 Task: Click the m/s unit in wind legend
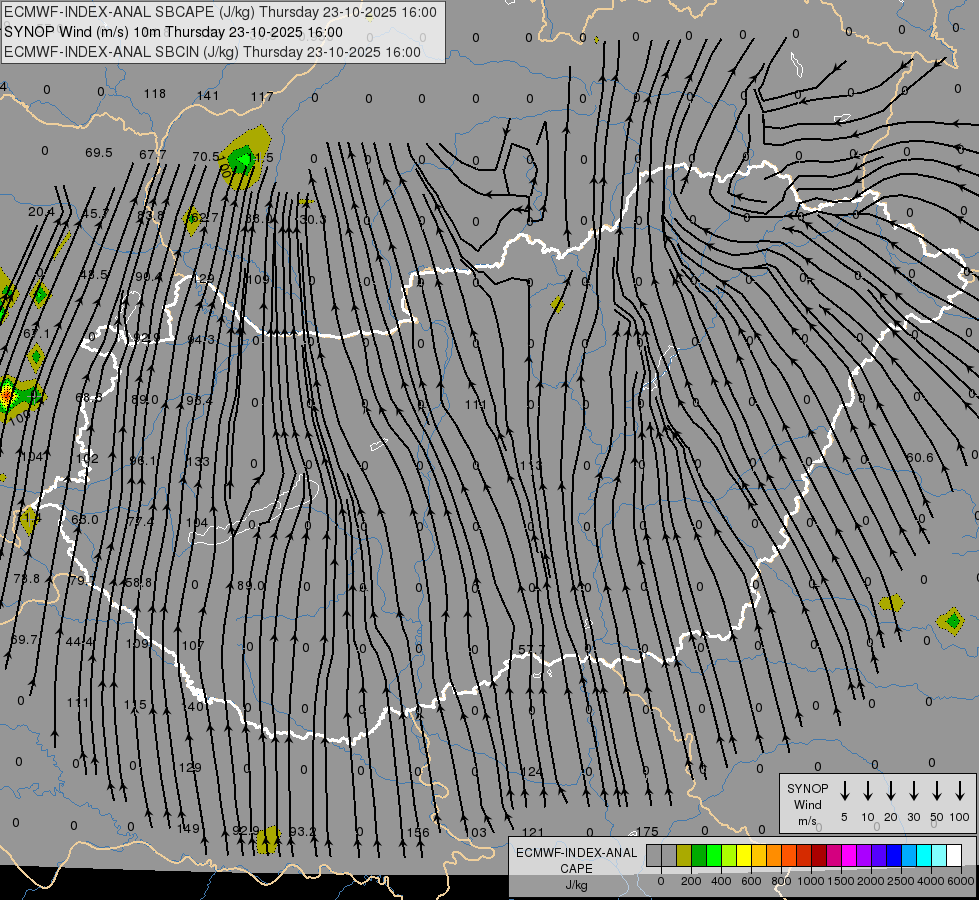point(807,821)
